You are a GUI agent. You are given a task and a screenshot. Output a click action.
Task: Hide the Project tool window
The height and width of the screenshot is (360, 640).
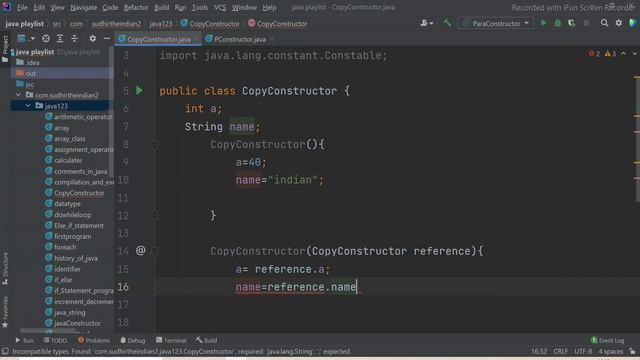click(107, 38)
